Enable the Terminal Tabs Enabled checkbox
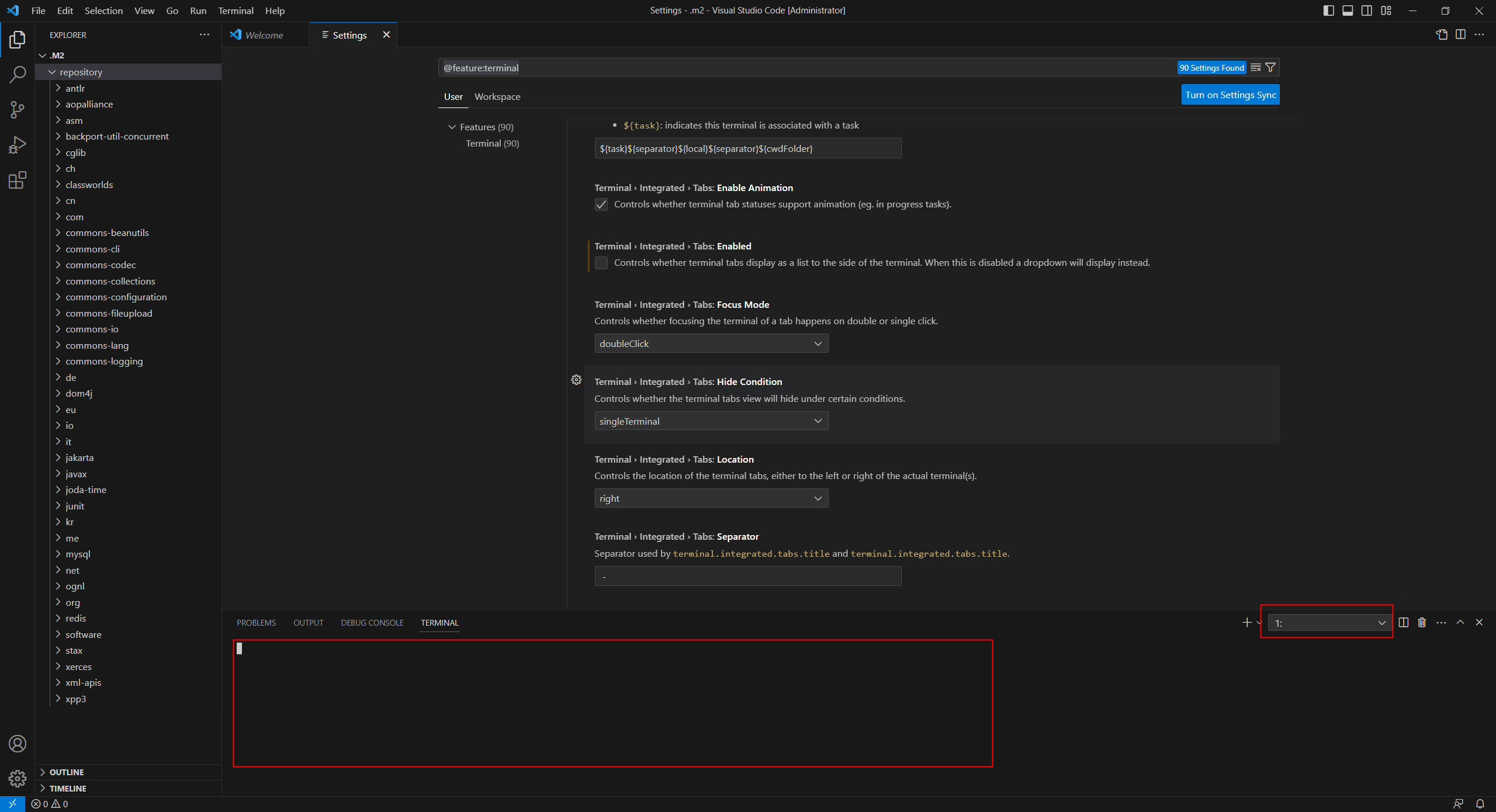The image size is (1496, 812). click(x=601, y=262)
